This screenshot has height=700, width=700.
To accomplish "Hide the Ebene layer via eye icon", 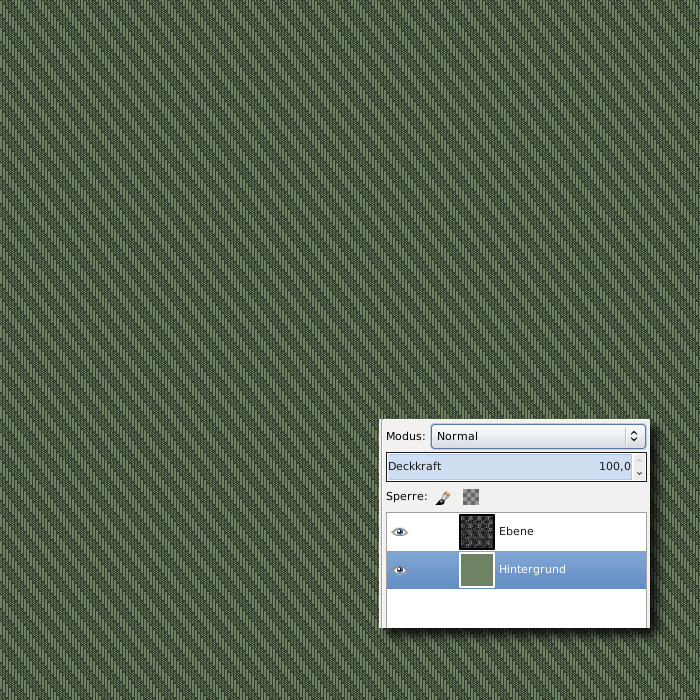I will click(x=400, y=532).
